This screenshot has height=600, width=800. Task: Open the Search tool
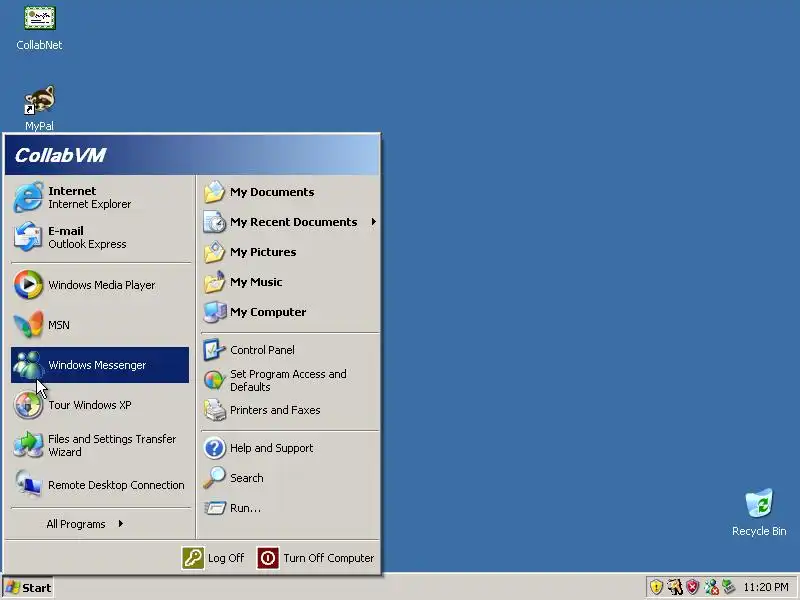coord(290,478)
